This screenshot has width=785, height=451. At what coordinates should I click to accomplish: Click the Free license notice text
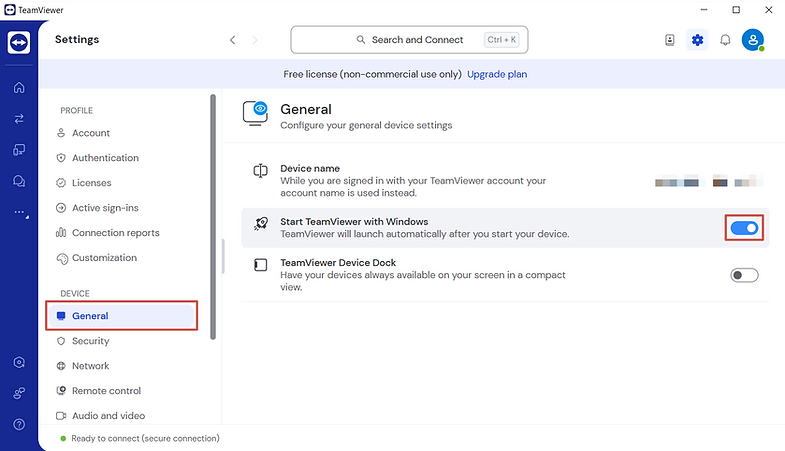tap(372, 74)
